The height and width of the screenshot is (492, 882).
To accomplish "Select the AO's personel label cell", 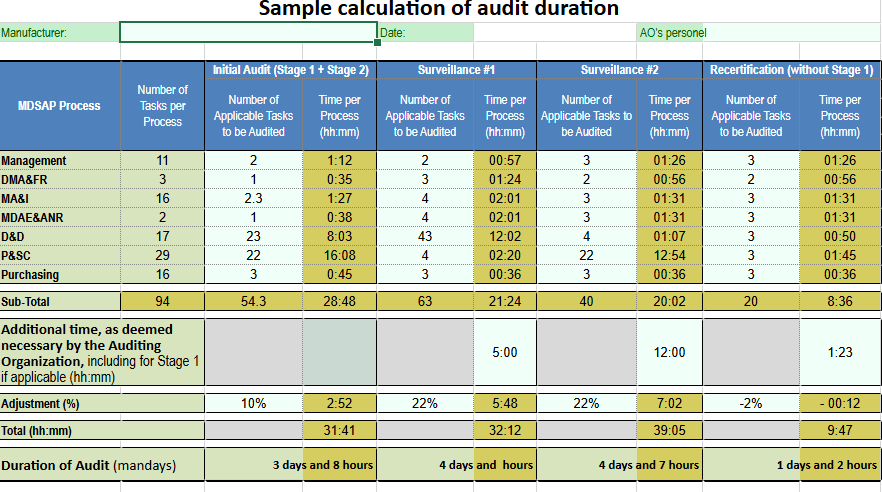I will (x=672, y=33).
